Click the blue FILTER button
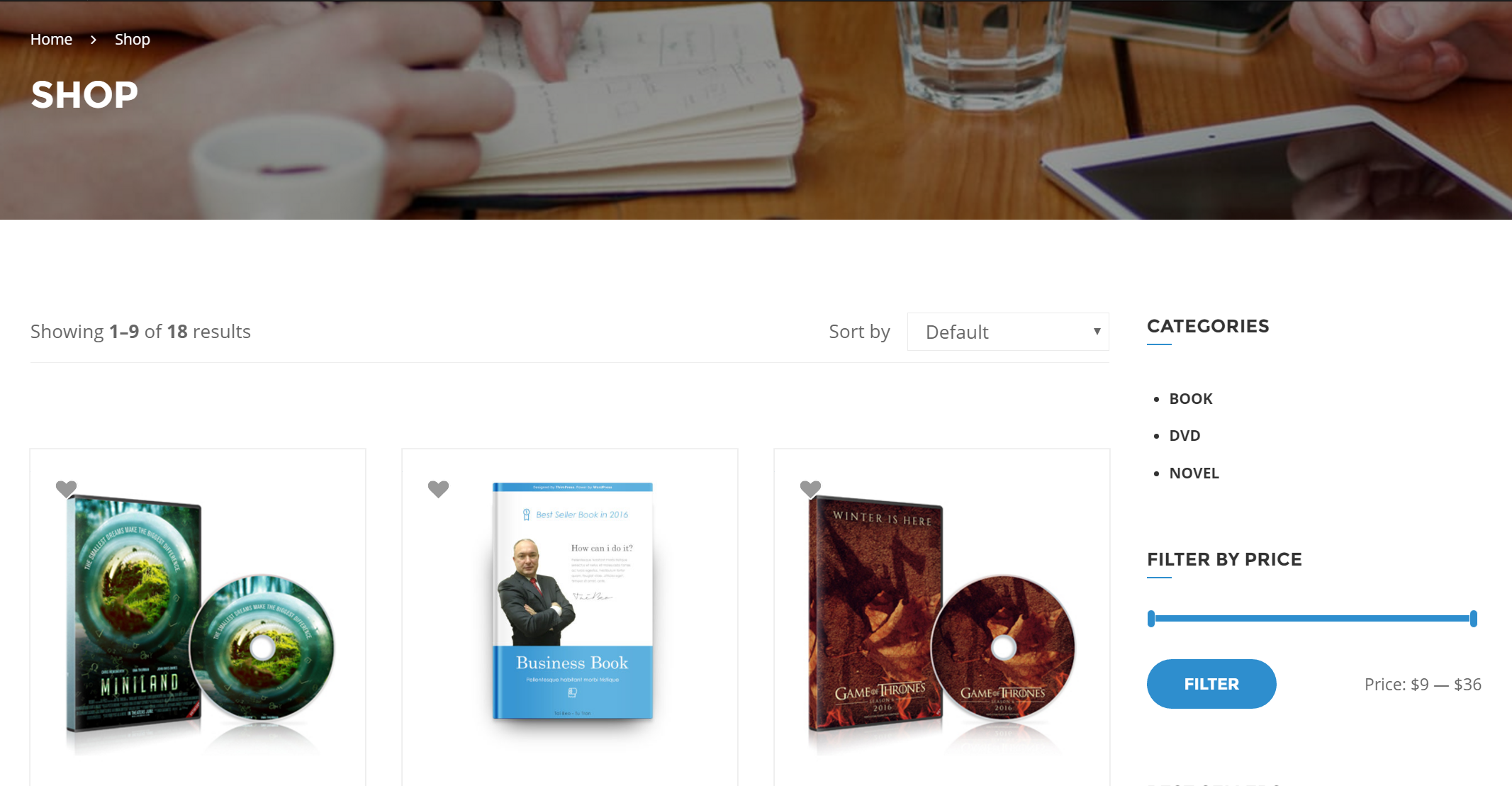Image resolution: width=1512 pixels, height=786 pixels. point(1211,684)
